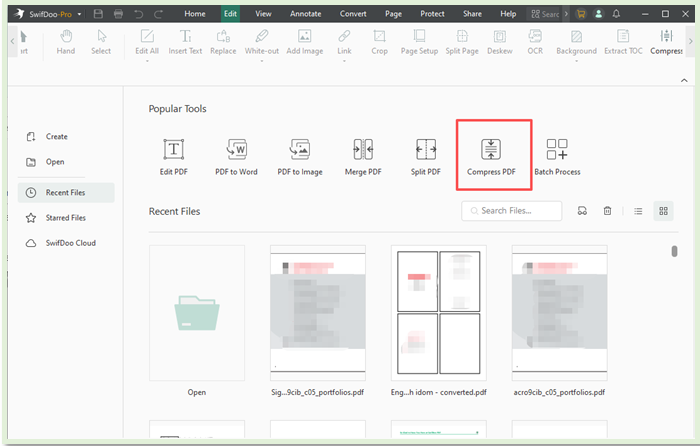Undo the last action
The height and width of the screenshot is (446, 700).
(x=139, y=14)
